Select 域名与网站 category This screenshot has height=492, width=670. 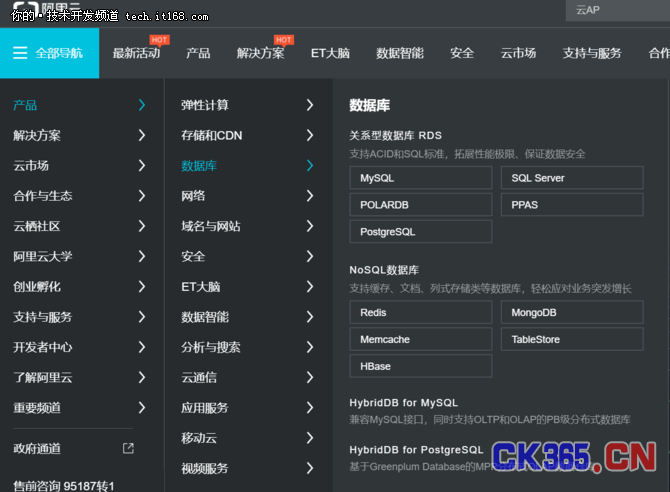tap(211, 226)
